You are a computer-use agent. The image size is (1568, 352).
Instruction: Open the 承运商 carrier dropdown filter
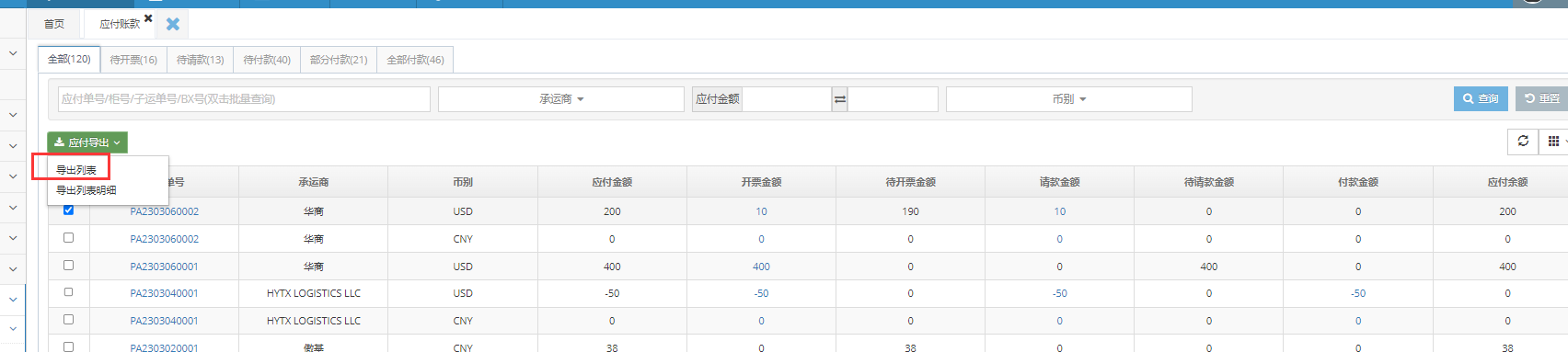click(x=561, y=99)
